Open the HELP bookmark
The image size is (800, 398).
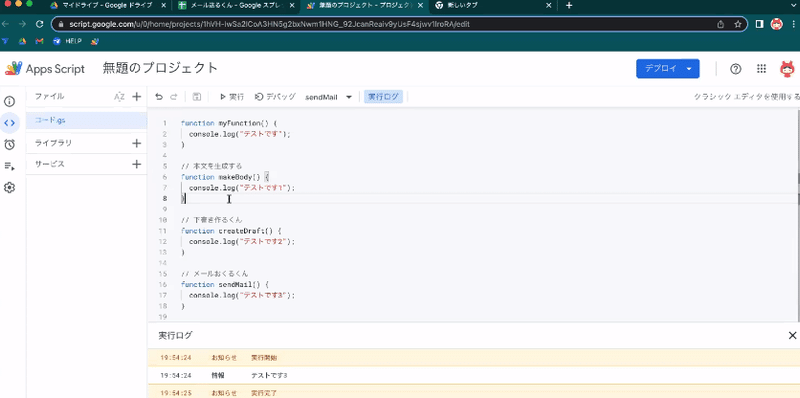pos(67,41)
